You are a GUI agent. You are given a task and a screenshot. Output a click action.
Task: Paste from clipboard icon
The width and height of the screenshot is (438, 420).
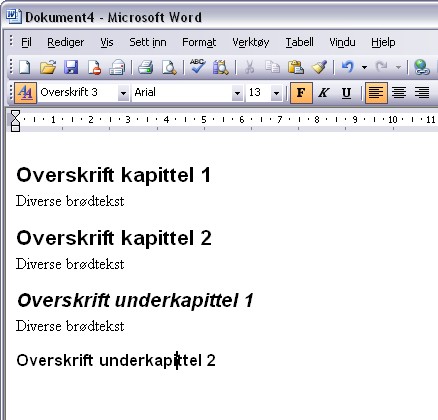tap(296, 67)
